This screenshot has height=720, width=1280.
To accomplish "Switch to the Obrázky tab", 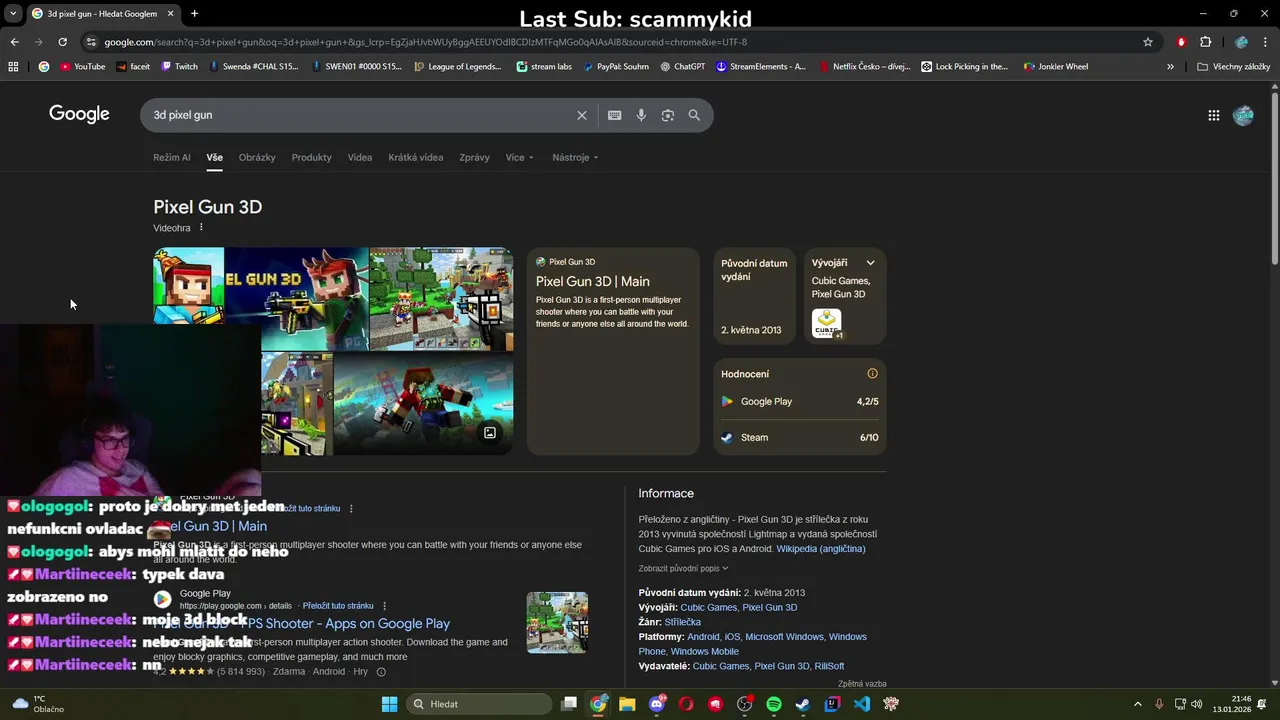I will coord(257,157).
